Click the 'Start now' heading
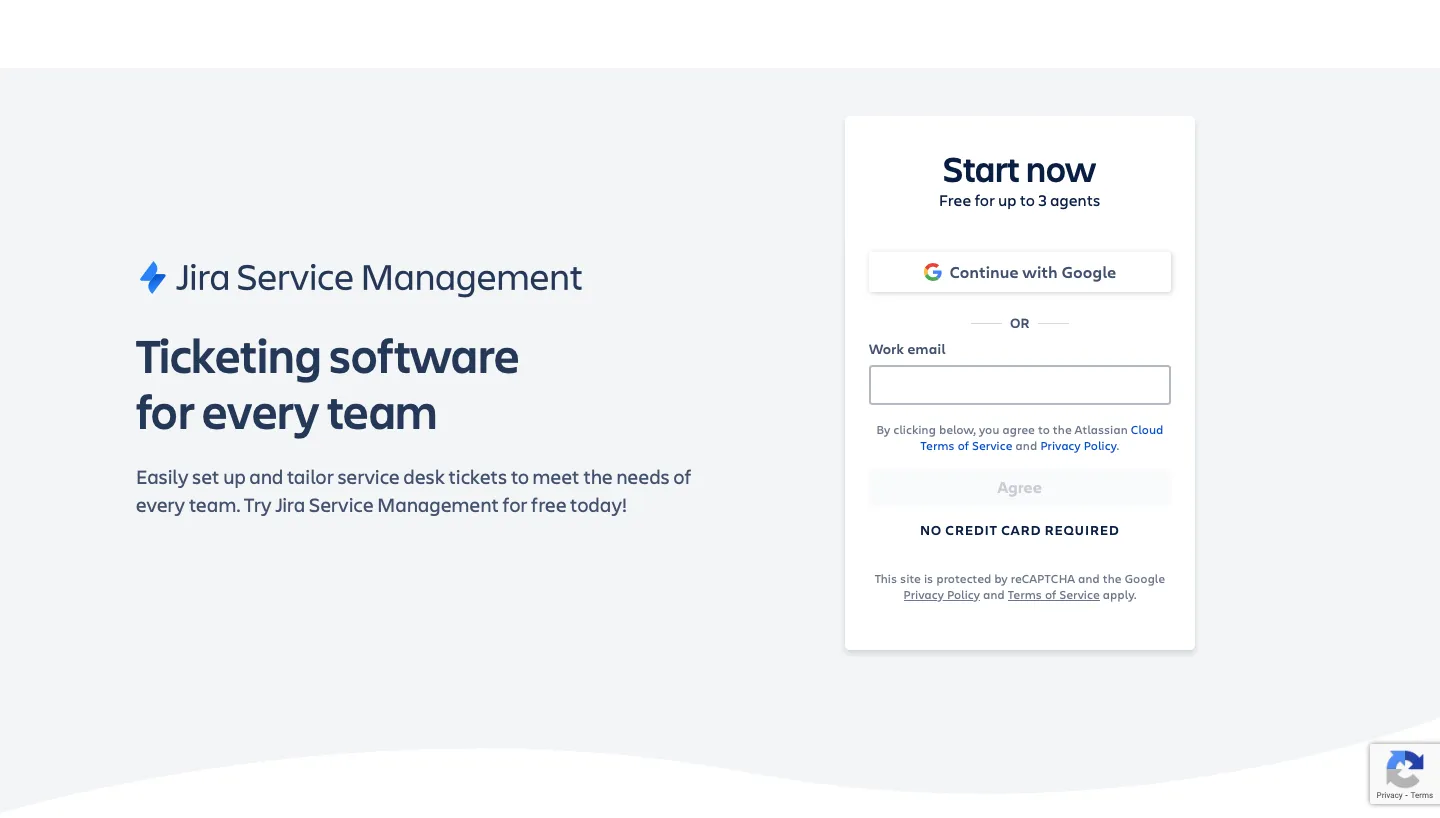The height and width of the screenshot is (818, 1440). click(x=1019, y=170)
